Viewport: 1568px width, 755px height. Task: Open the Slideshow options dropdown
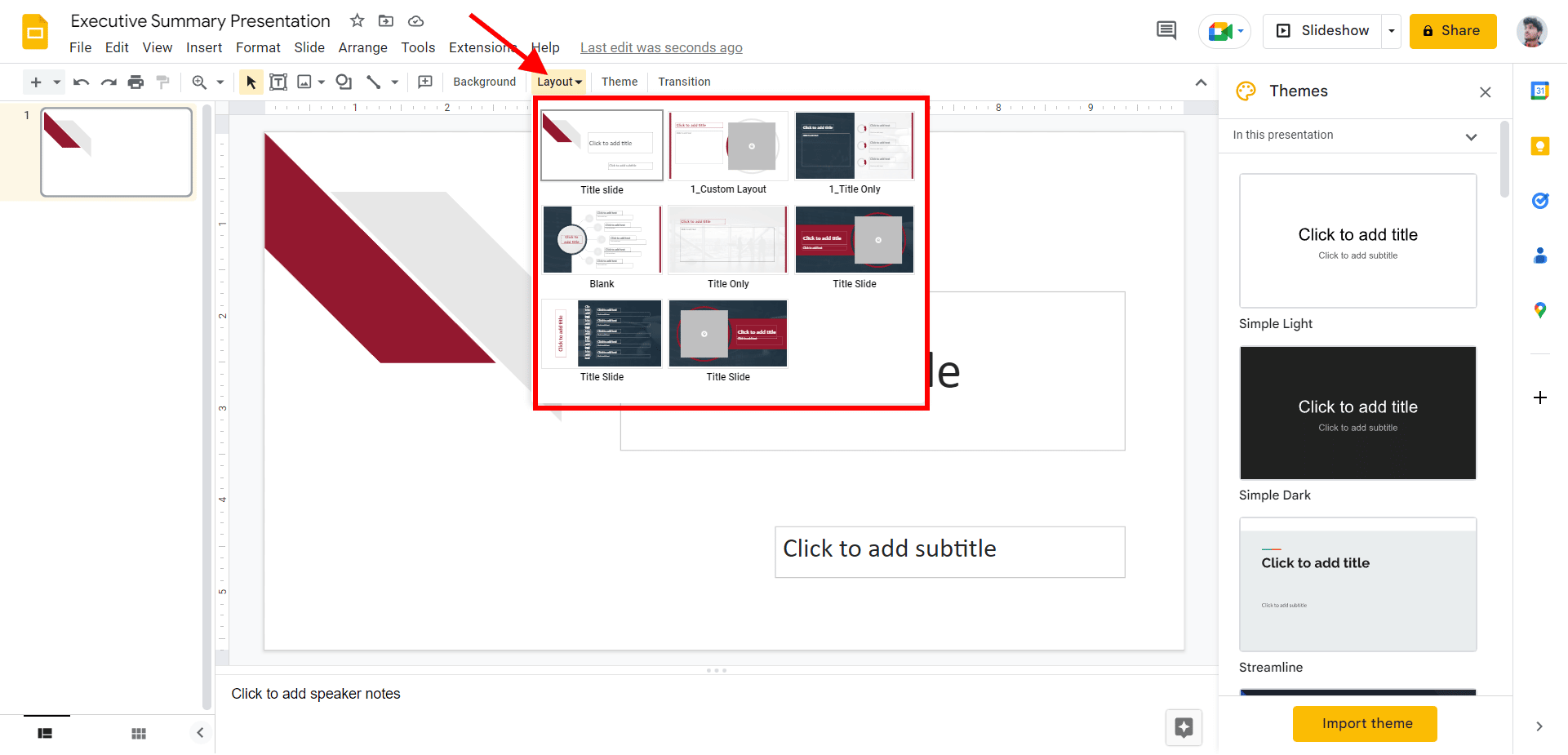pyautogui.click(x=1391, y=30)
